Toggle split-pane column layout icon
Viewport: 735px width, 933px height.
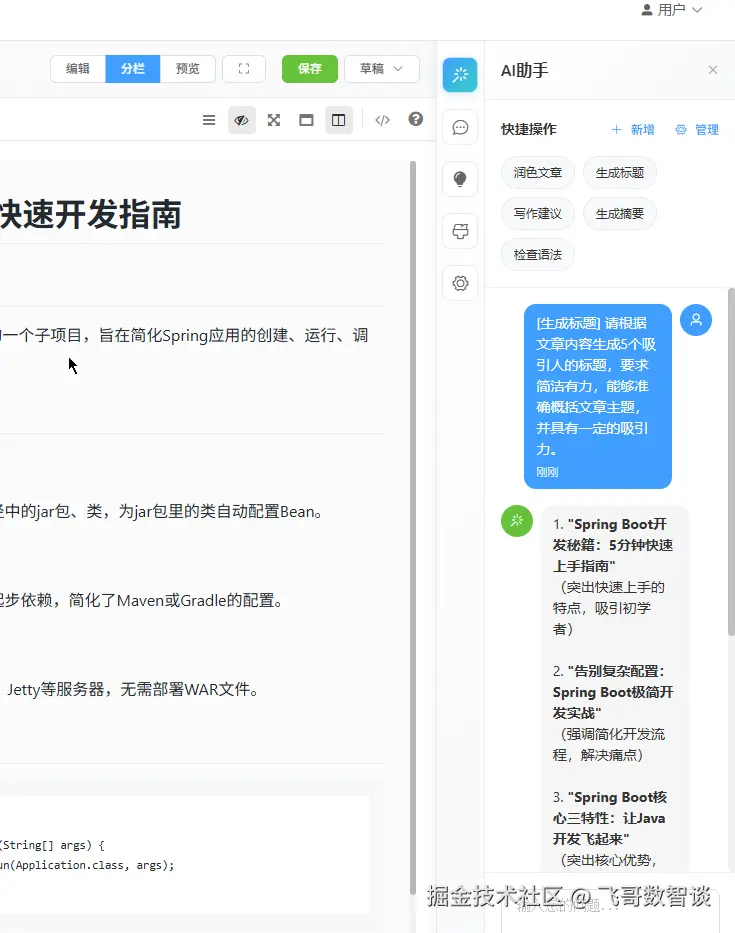[x=339, y=120]
